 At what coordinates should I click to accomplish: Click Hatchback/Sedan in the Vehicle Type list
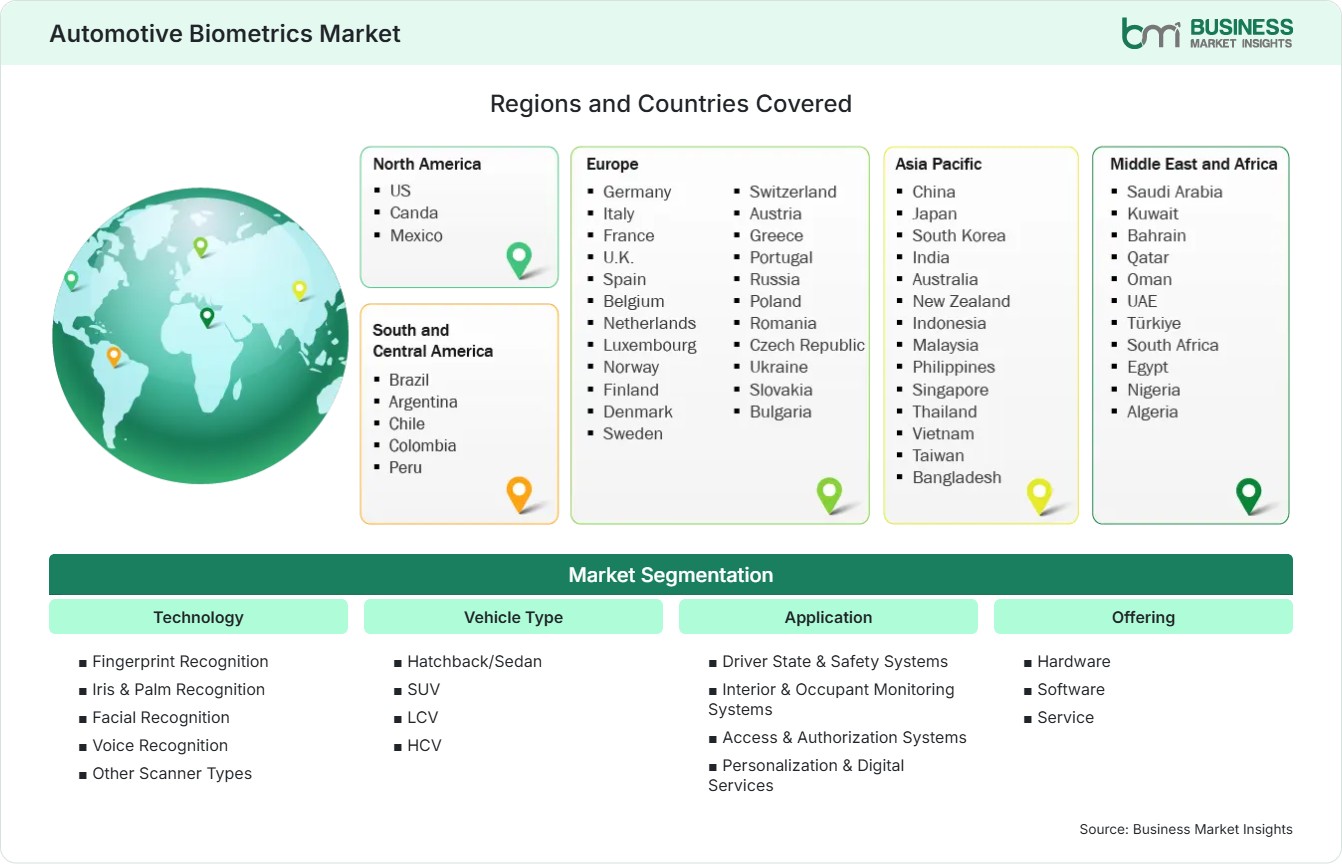click(x=468, y=661)
